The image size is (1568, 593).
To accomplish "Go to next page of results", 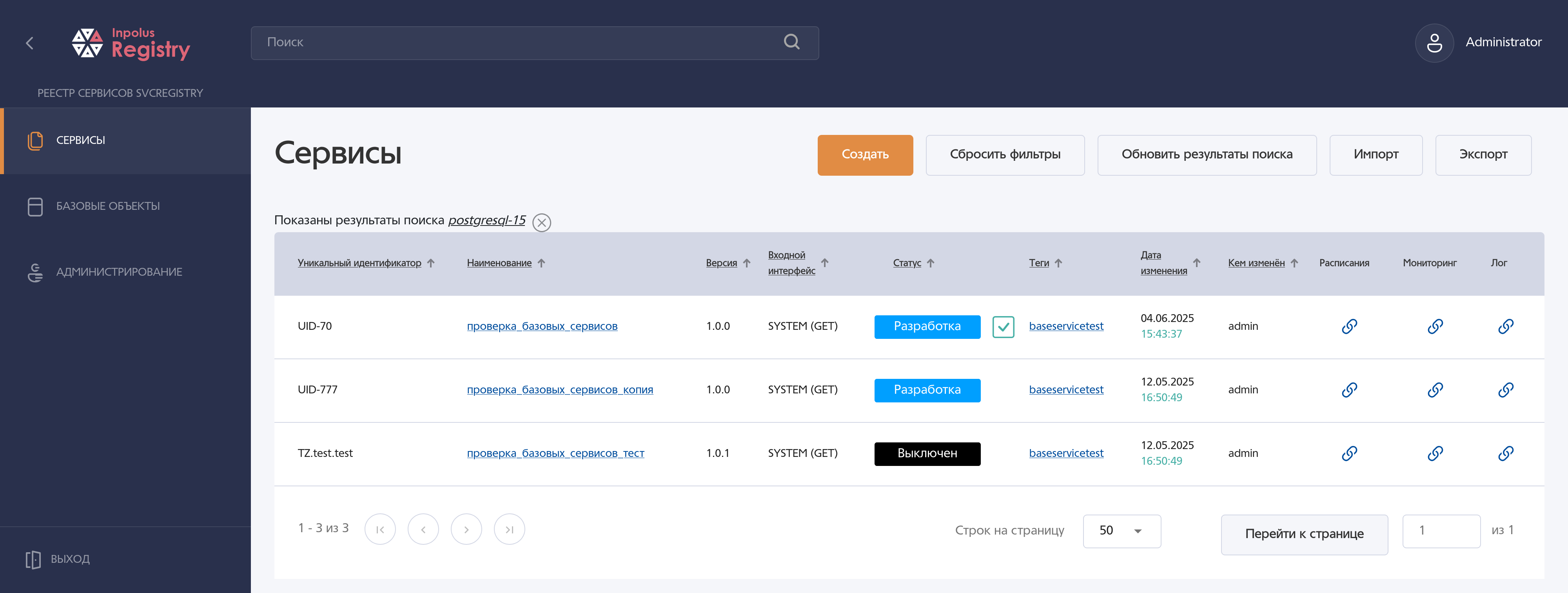I will click(x=466, y=529).
